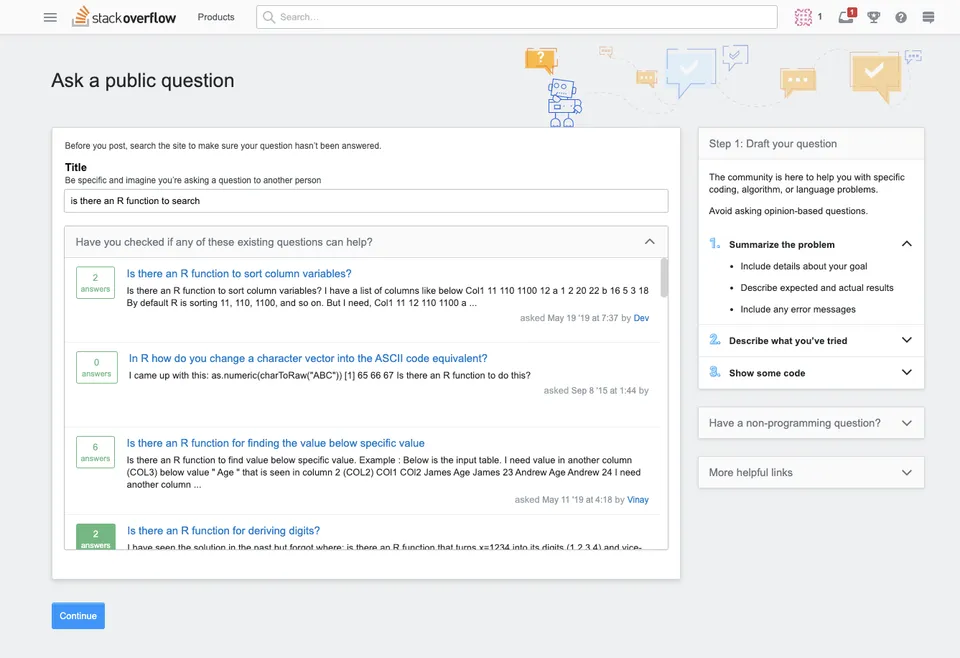Expand 'Have a non-programming question?' panel
Screen dimensions: 960x658
click(x=811, y=423)
